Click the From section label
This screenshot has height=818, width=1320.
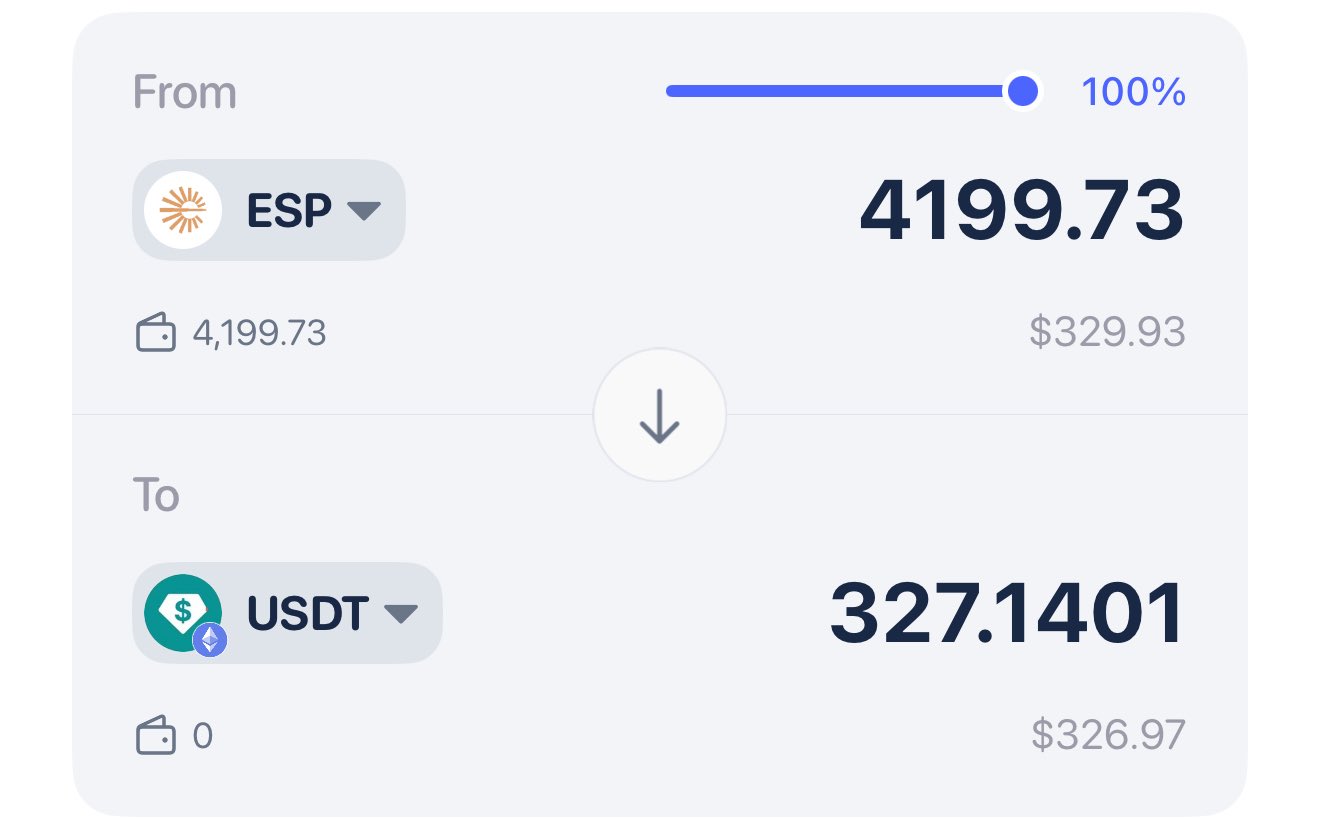pos(185,93)
